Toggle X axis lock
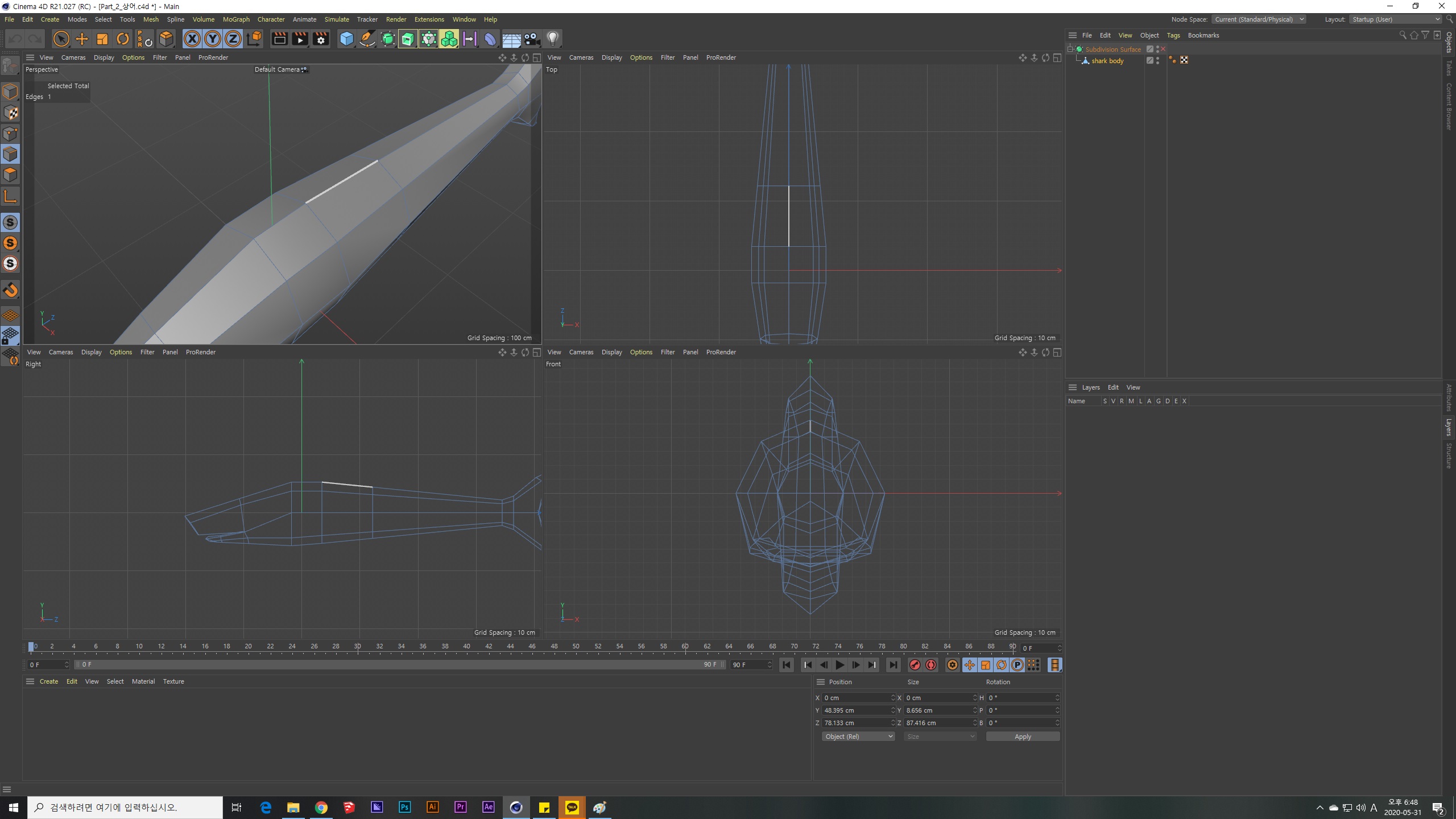 (192, 39)
